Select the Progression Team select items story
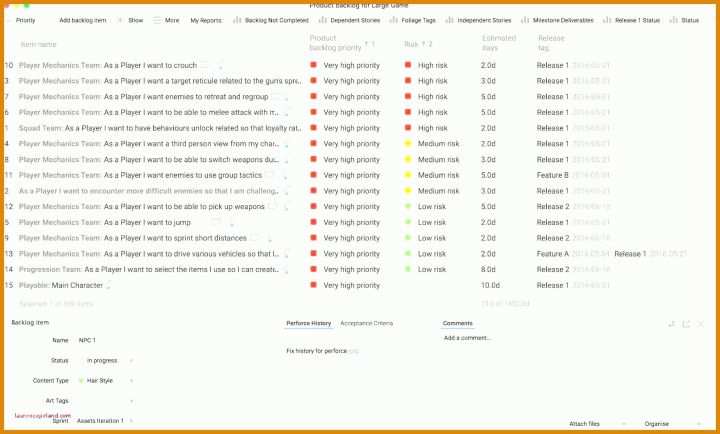This screenshot has width=720, height=434. [x=149, y=270]
